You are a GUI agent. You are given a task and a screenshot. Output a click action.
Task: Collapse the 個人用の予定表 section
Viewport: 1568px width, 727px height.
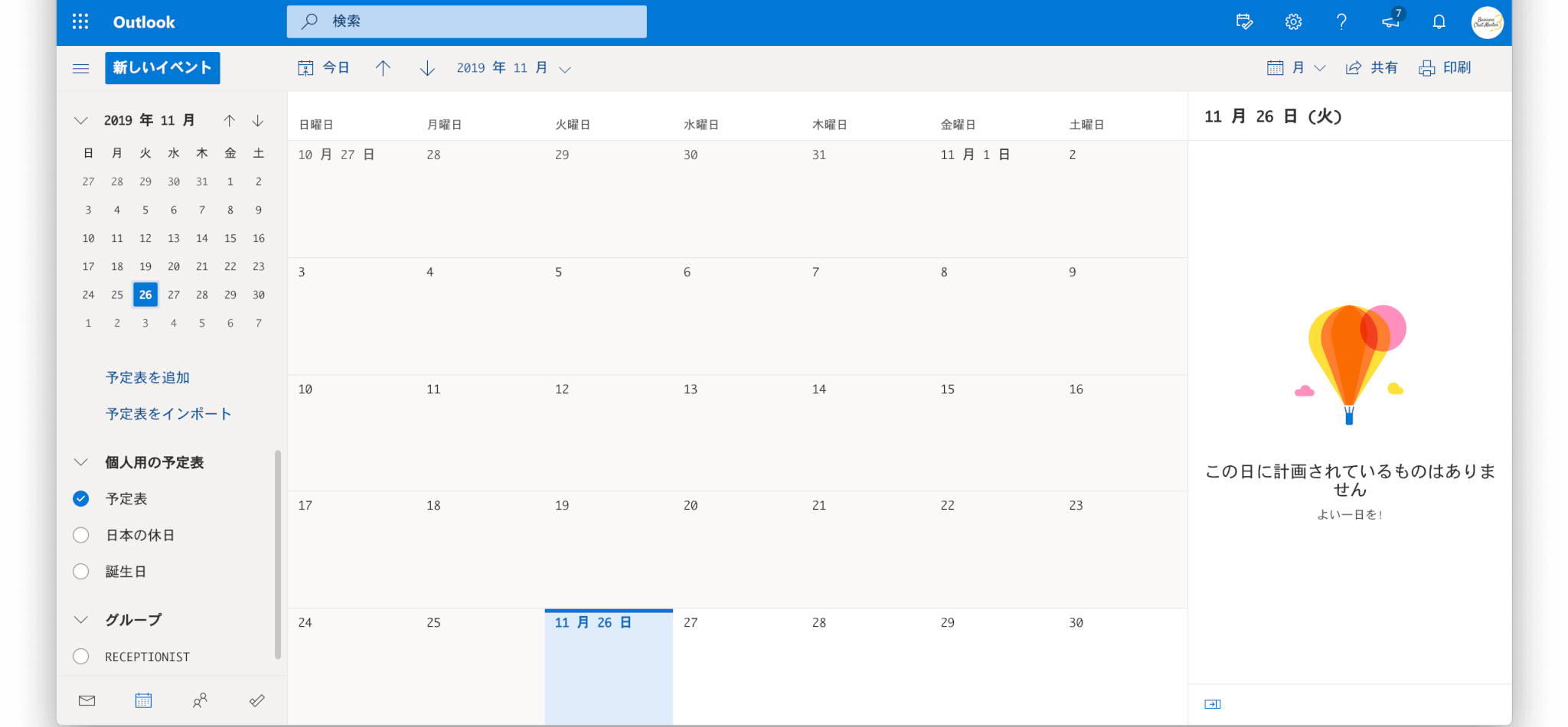pyautogui.click(x=81, y=462)
